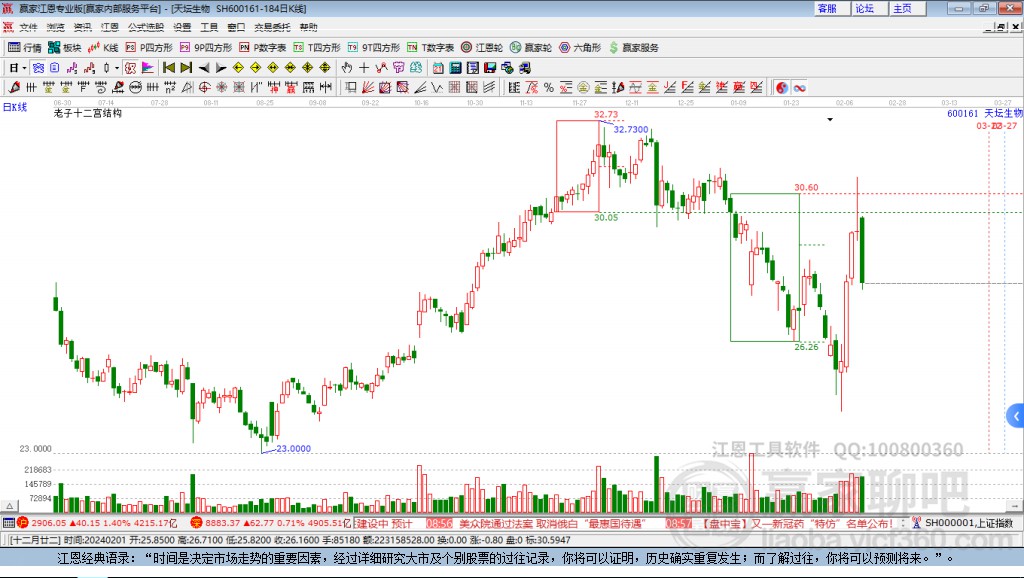Click the 客服 customer service button

(x=832, y=8)
